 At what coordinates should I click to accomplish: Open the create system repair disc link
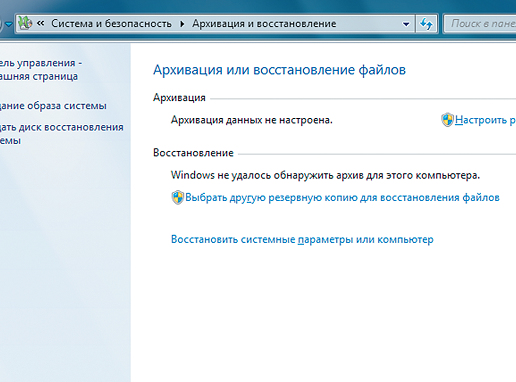(x=62, y=134)
